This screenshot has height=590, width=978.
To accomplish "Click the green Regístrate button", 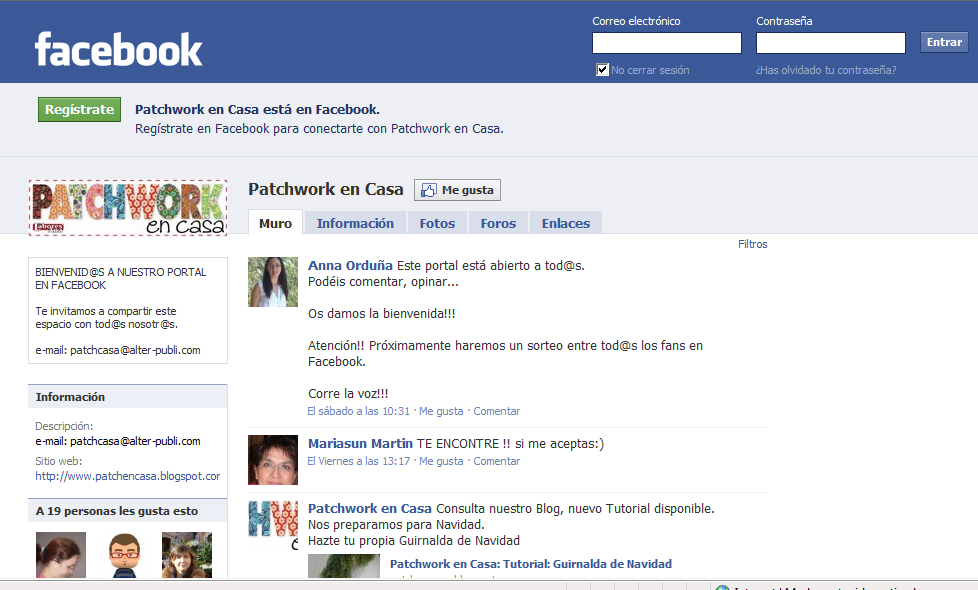I will point(79,110).
